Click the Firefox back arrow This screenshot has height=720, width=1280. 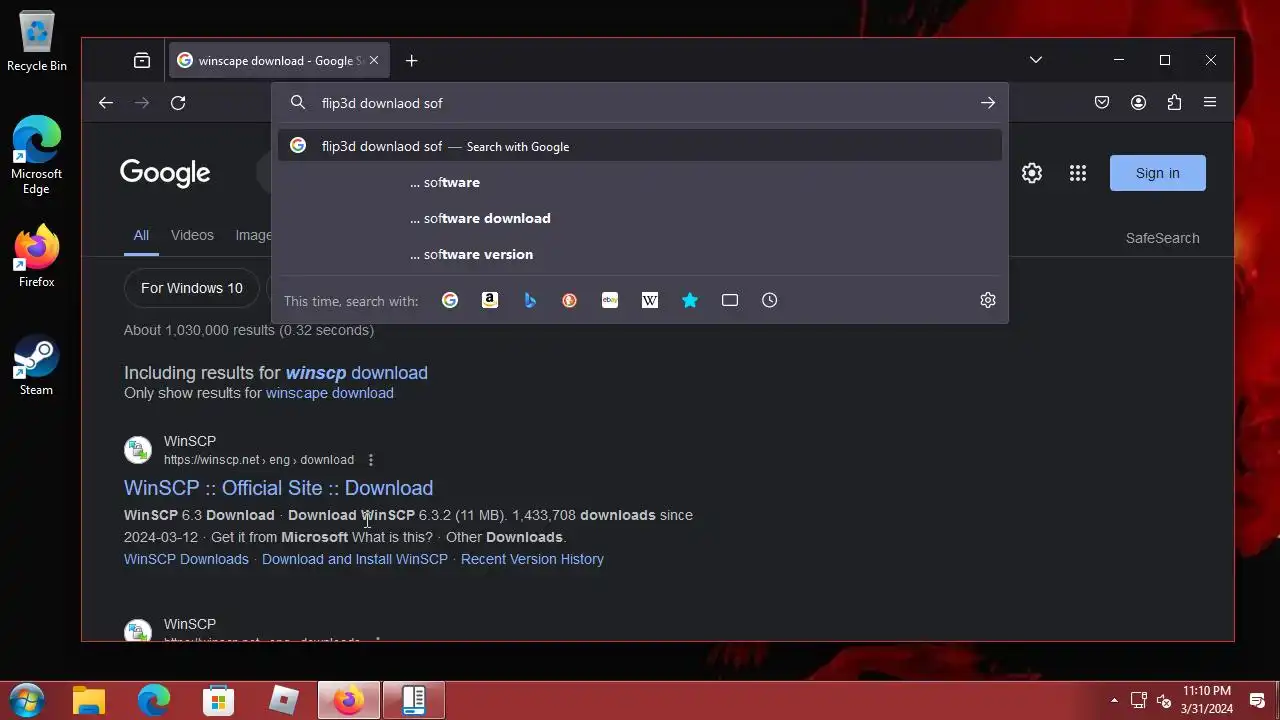coord(106,103)
